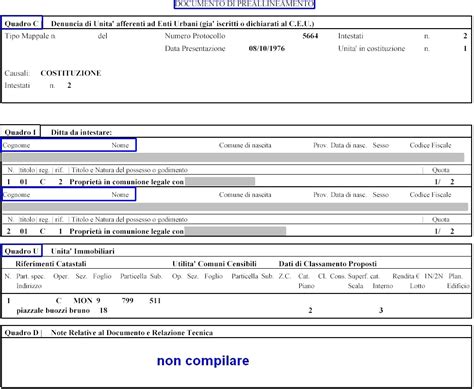Click the 'Unita' in costituzione' label
The height and width of the screenshot is (389, 474).
click(x=371, y=48)
